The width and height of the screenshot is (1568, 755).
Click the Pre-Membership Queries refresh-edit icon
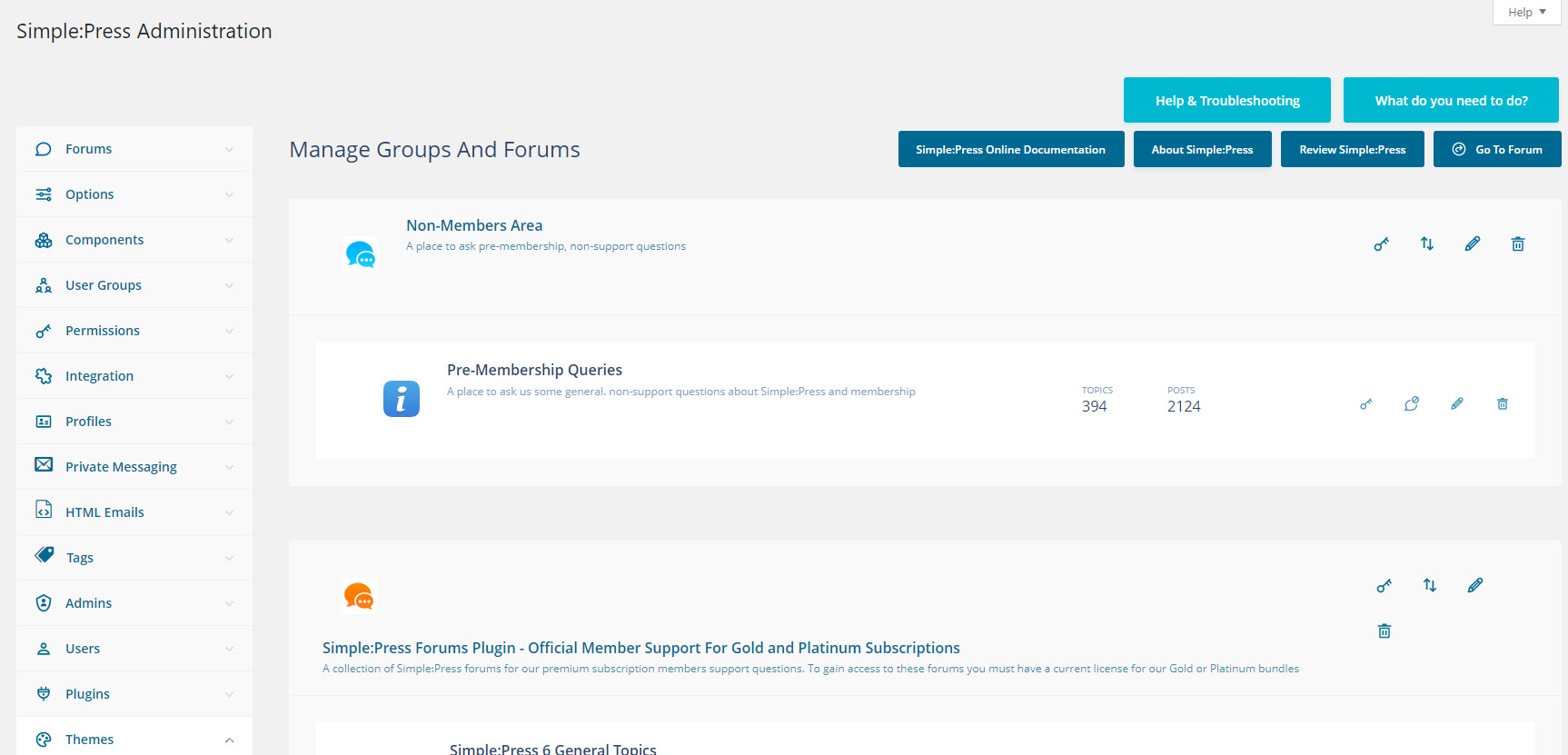[x=1411, y=403]
